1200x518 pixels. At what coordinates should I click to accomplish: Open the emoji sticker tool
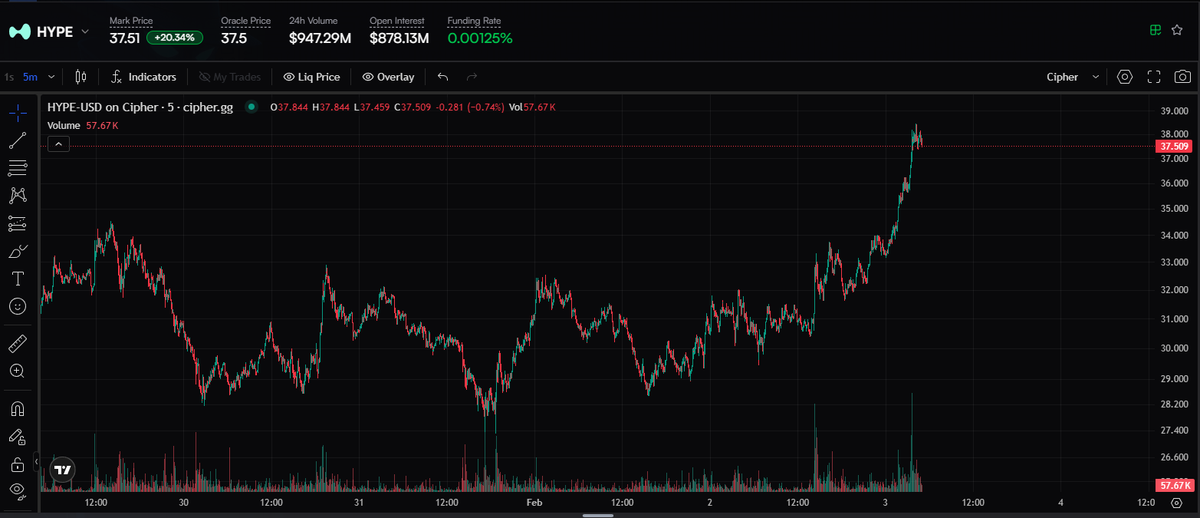pyautogui.click(x=17, y=306)
